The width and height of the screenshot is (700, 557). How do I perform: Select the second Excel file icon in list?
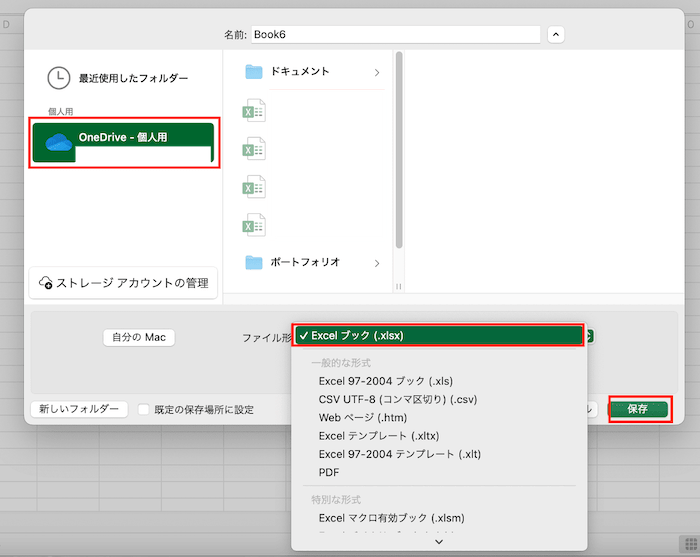click(x=254, y=148)
